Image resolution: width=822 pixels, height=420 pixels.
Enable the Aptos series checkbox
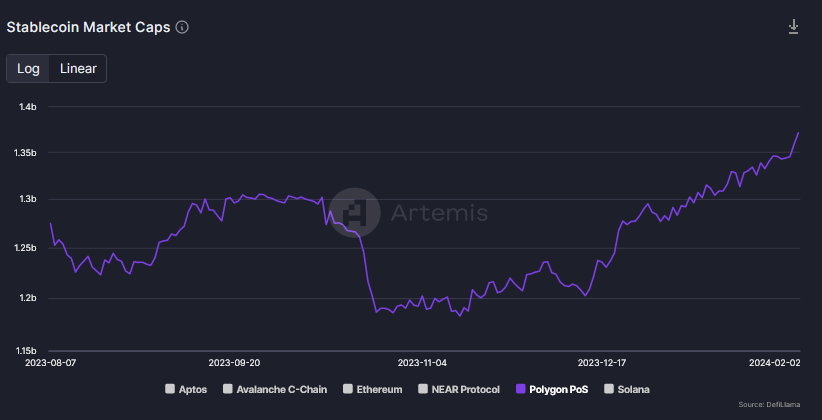tap(170, 388)
